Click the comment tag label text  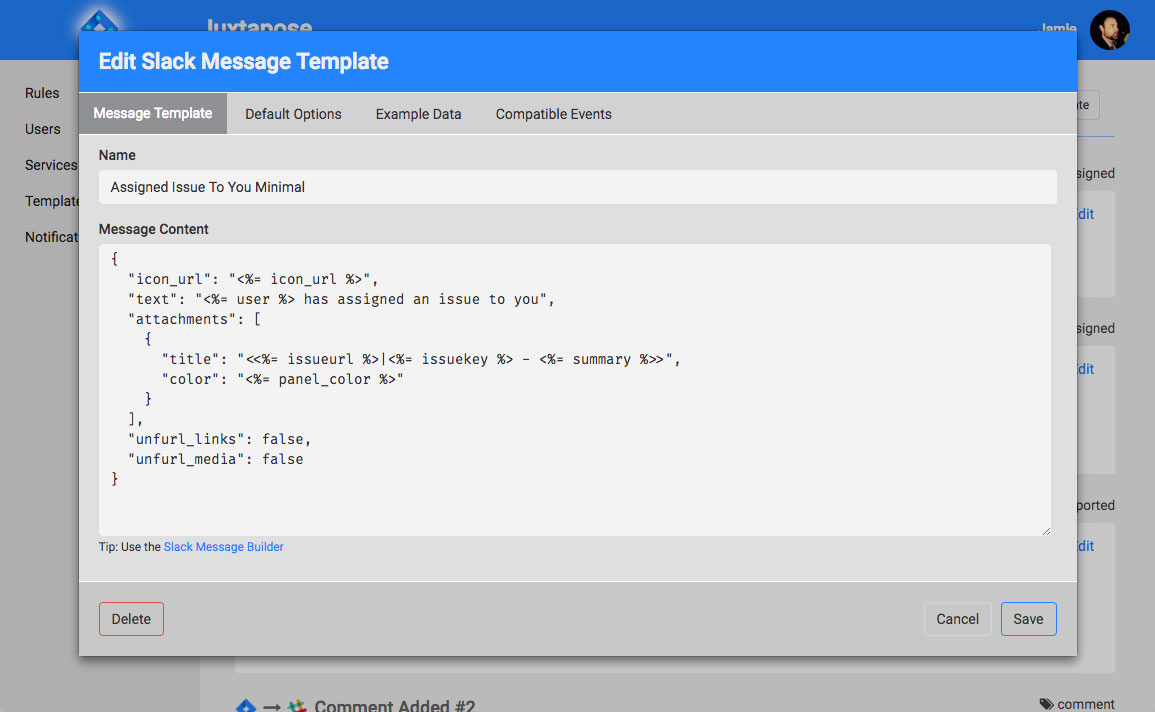click(1086, 704)
